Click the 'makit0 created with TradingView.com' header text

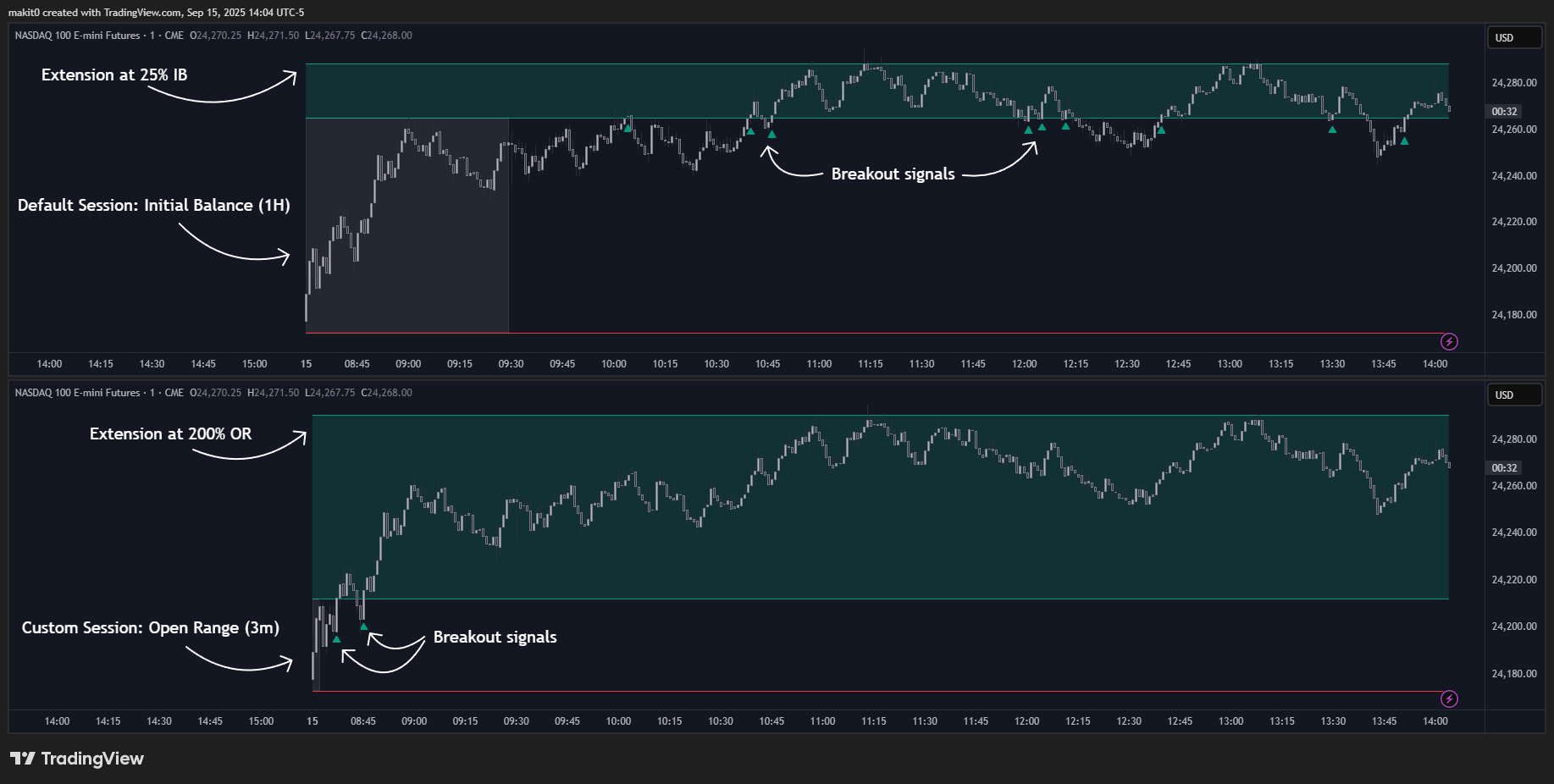95,13
